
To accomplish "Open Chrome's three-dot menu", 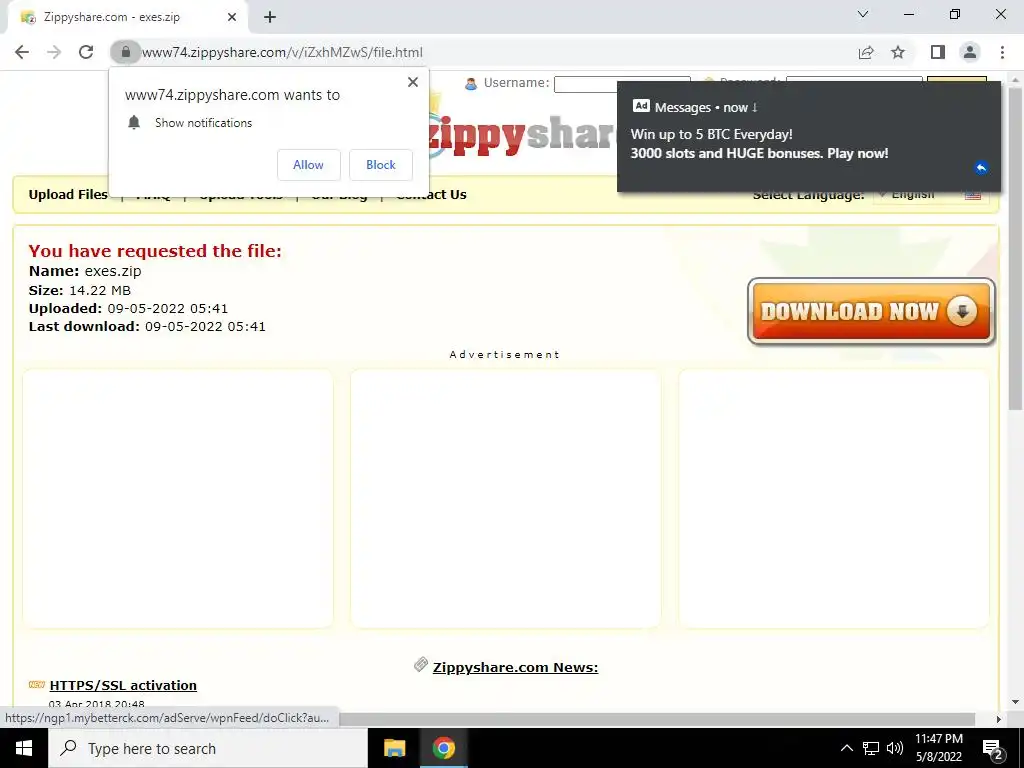I will click(1002, 52).
